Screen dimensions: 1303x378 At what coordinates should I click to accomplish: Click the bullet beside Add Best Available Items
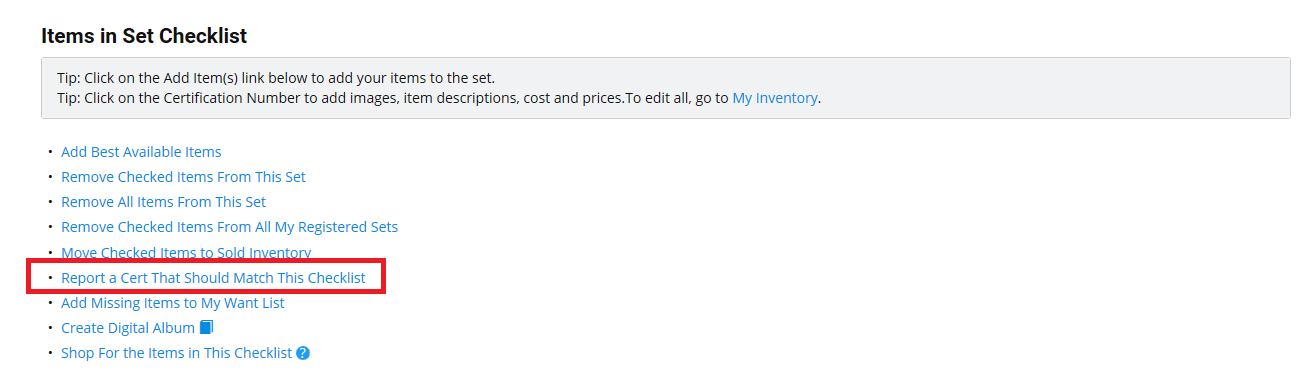50,152
